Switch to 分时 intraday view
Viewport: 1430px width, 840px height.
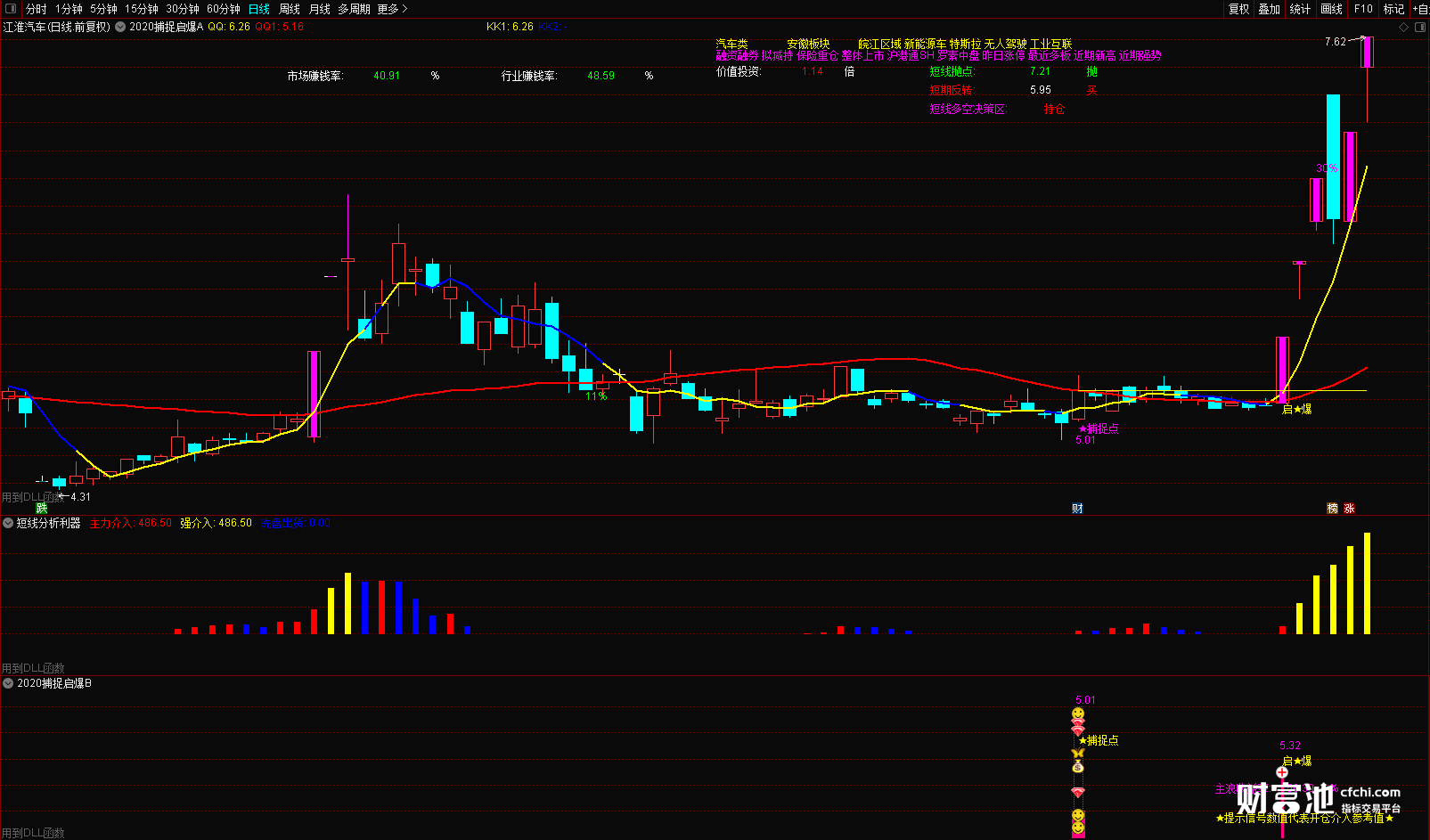tap(37, 9)
